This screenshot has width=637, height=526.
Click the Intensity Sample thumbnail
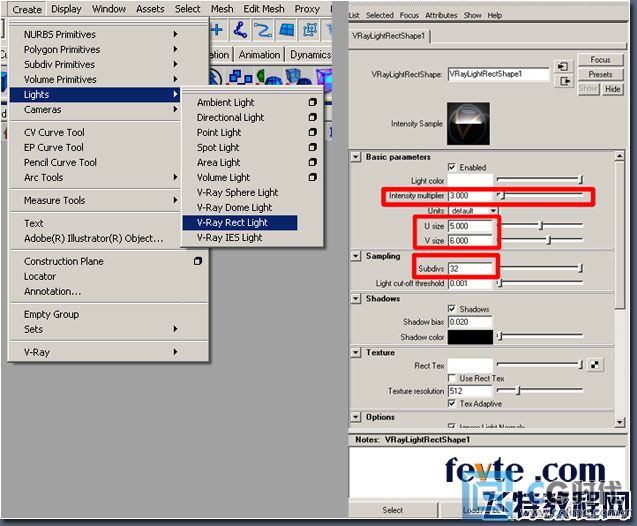468,123
